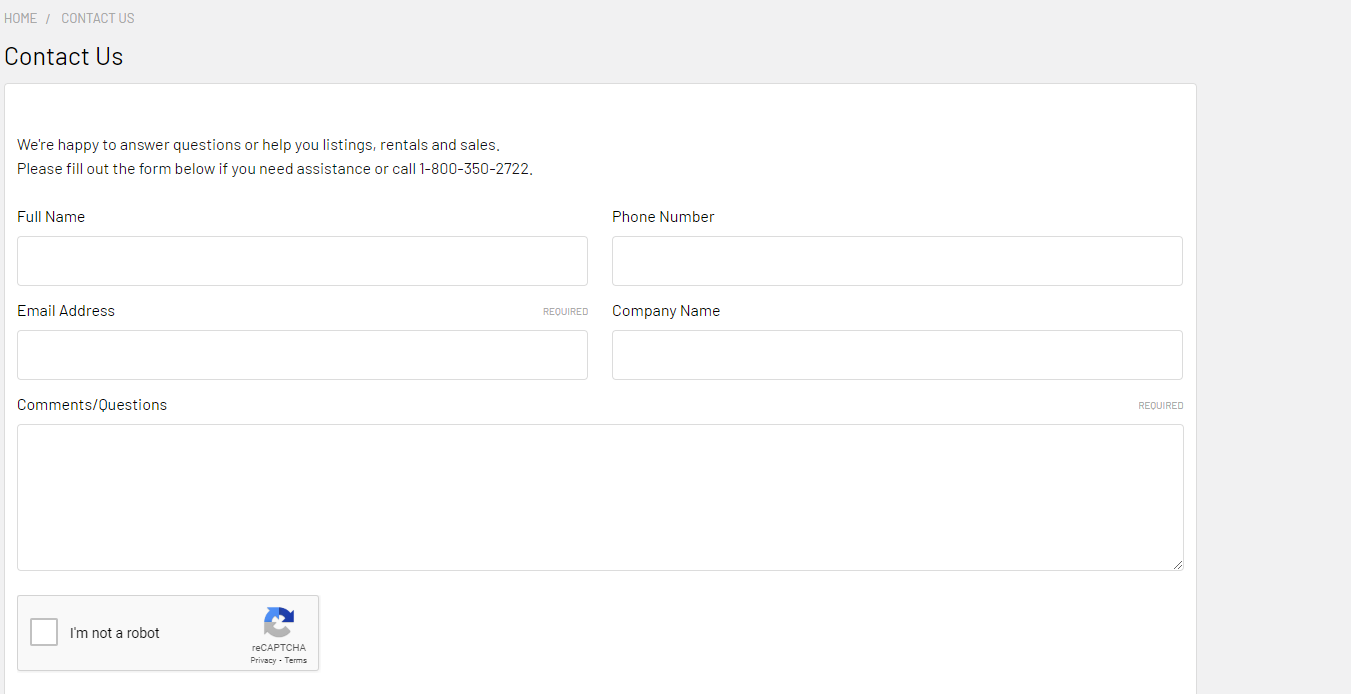Focus the Full Name input field
This screenshot has height=694, width=1351.
pyautogui.click(x=302, y=261)
